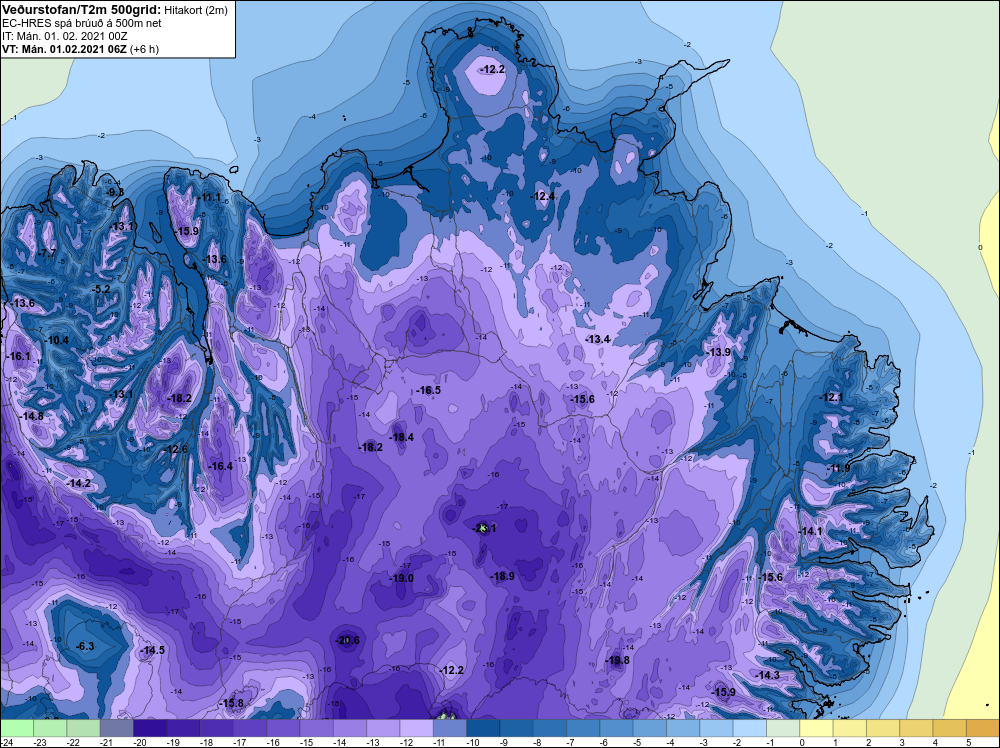1000x748 pixels.
Task: Click the -16.4 temperature reading
Action: [221, 467]
